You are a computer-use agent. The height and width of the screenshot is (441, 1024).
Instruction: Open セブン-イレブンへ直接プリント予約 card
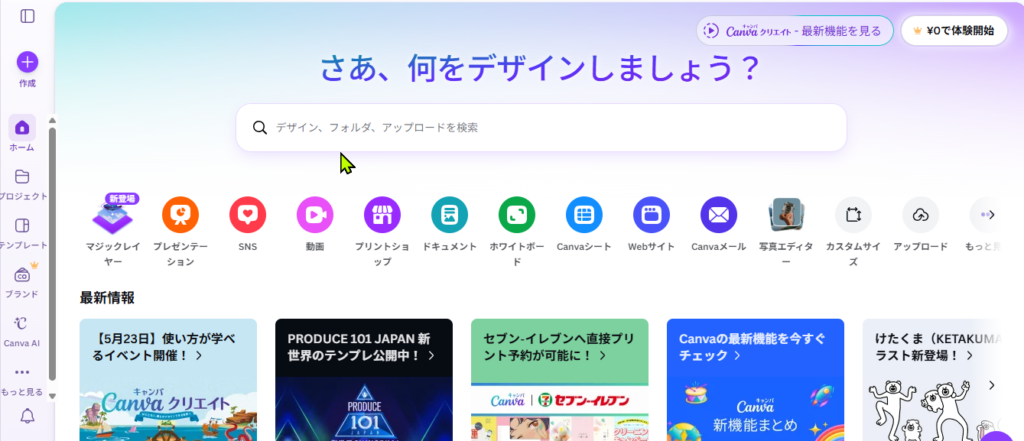tap(560, 380)
